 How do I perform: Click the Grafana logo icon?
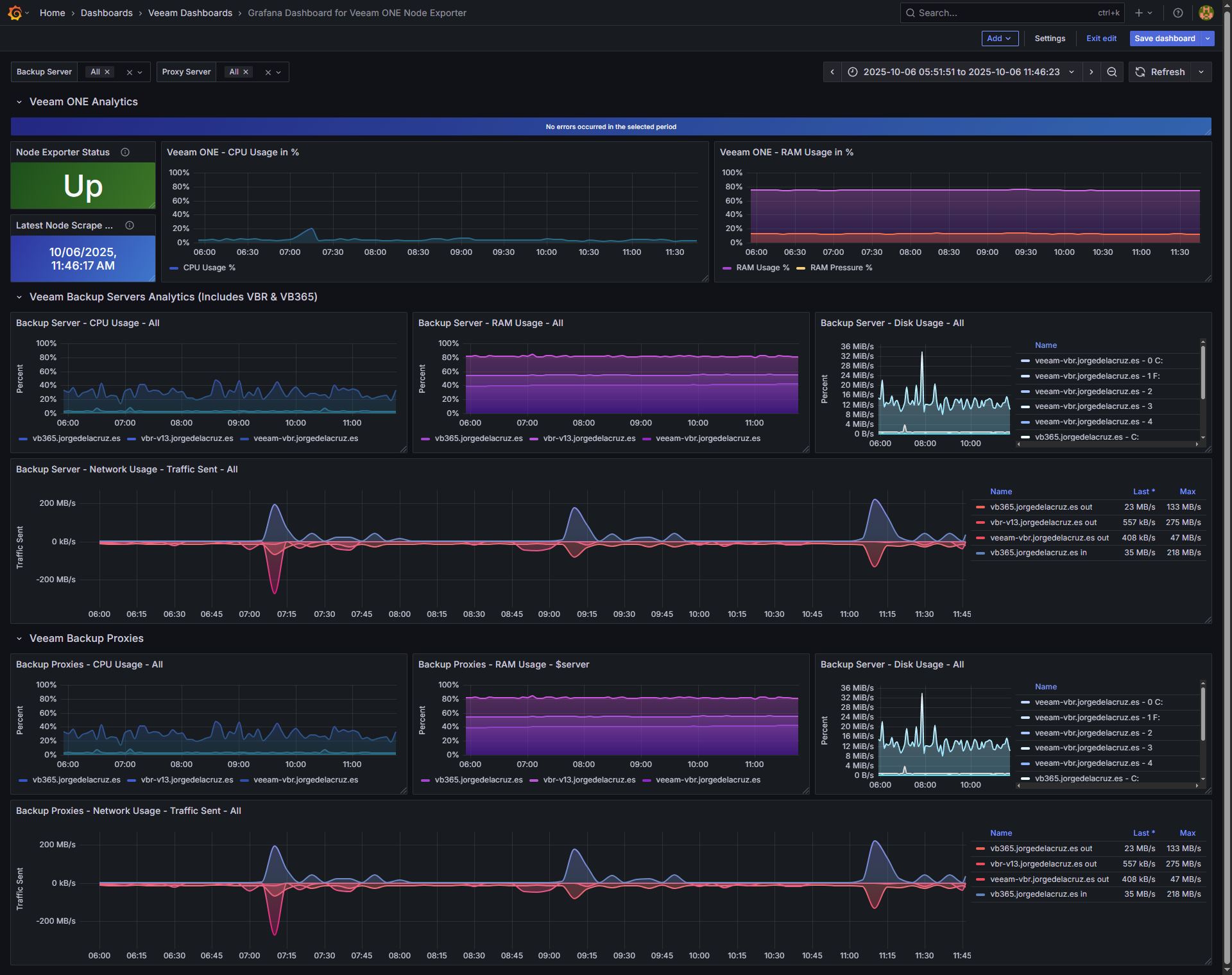[x=15, y=13]
